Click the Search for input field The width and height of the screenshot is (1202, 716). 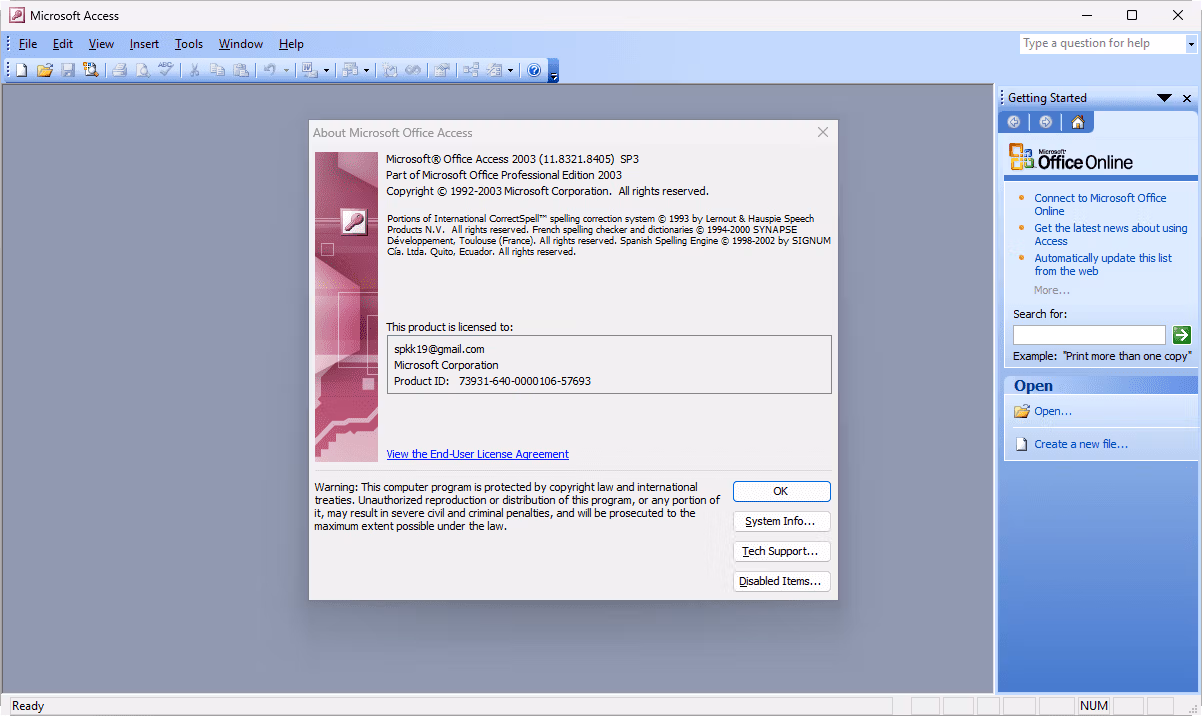1089,335
